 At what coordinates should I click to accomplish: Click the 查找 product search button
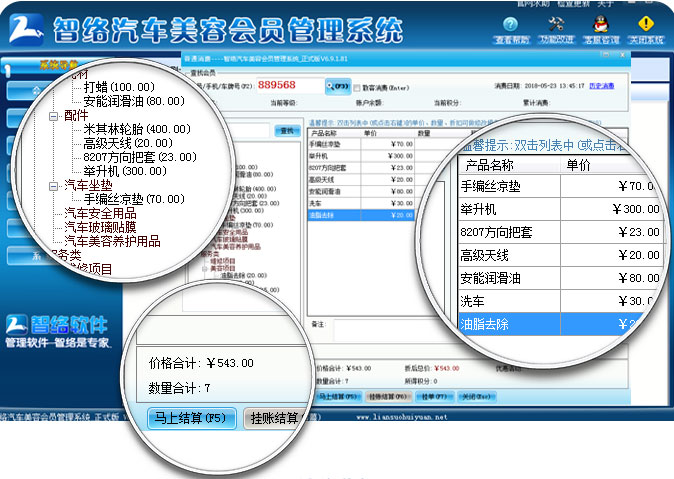pos(287,131)
